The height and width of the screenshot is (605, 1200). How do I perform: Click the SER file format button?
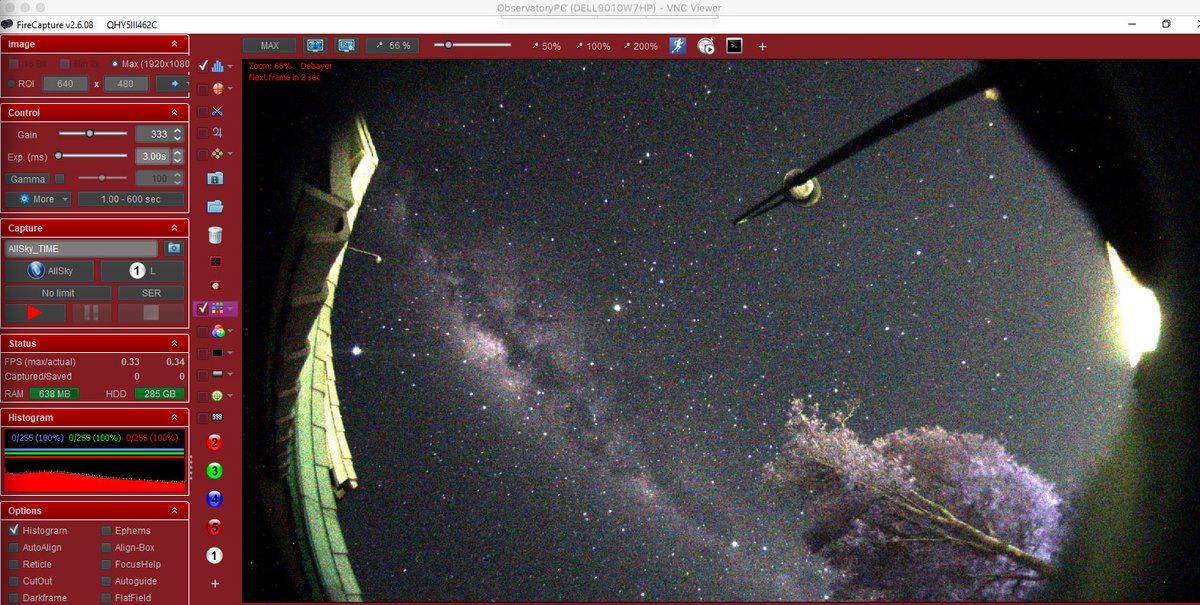pyautogui.click(x=150, y=293)
